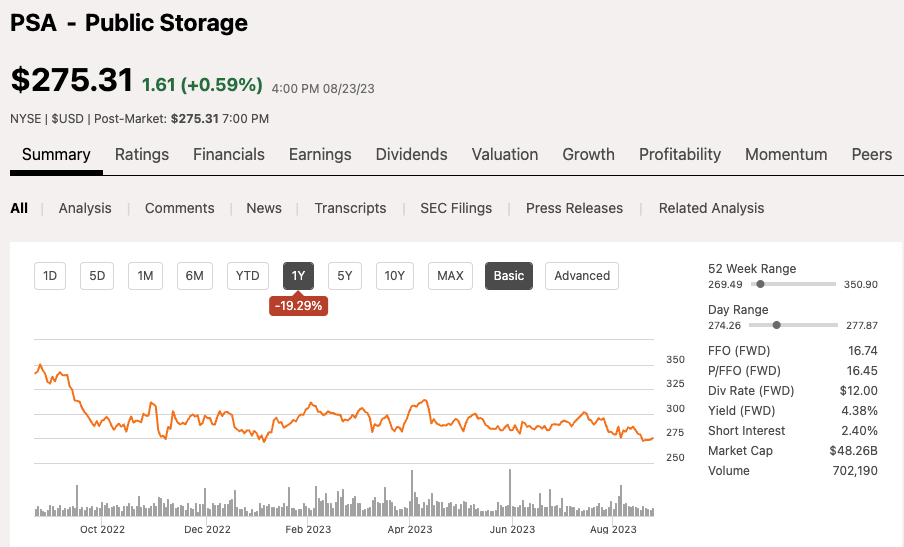Click the Aug 2023 axis label
This screenshot has width=904, height=547.
tap(613, 529)
